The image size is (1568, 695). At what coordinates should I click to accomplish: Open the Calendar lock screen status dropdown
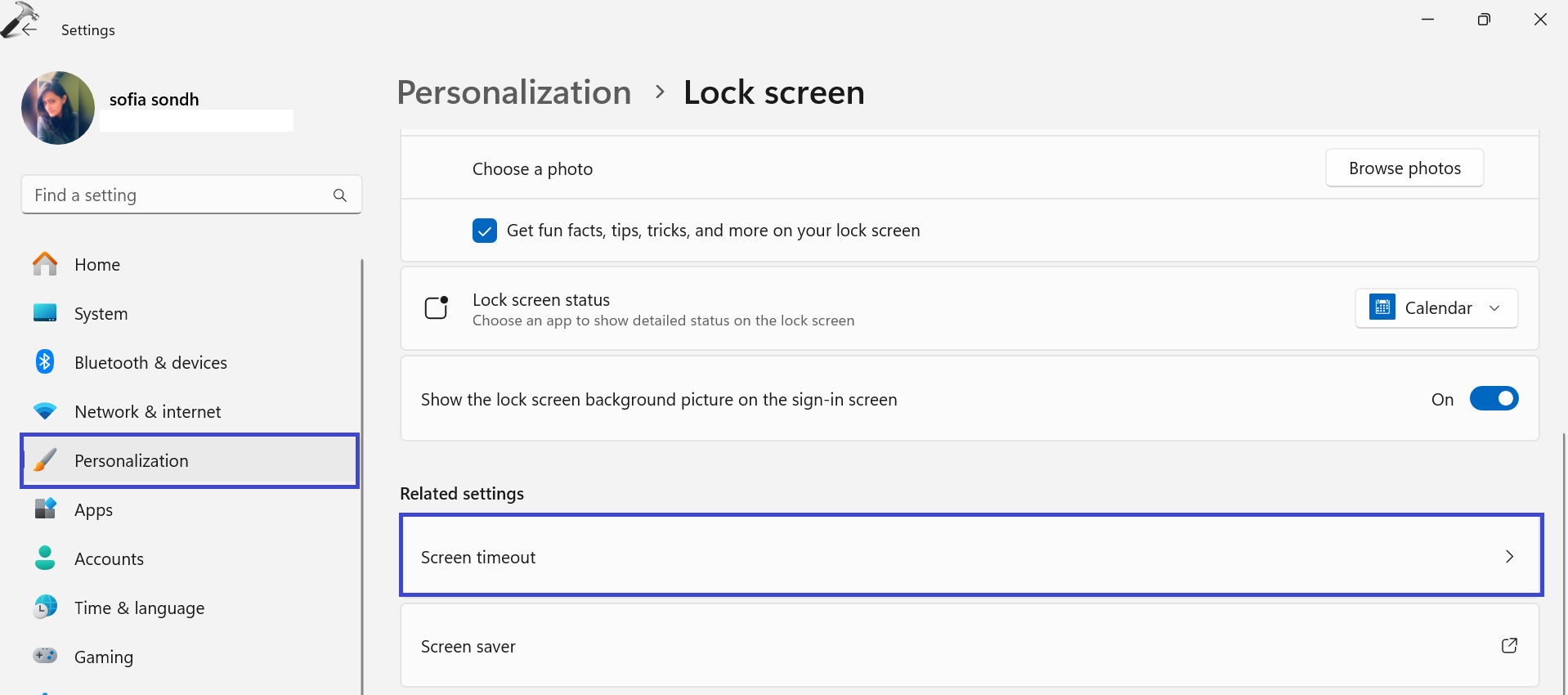click(x=1436, y=308)
